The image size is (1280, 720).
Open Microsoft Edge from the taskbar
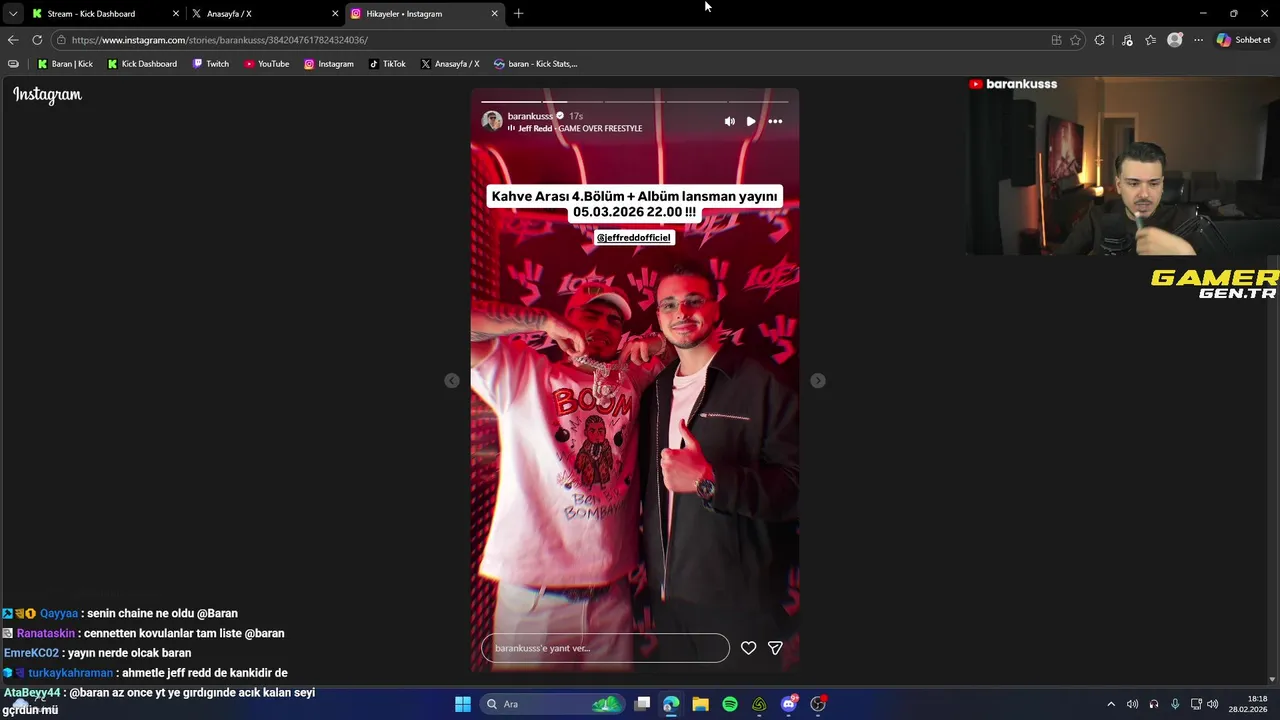coord(671,704)
